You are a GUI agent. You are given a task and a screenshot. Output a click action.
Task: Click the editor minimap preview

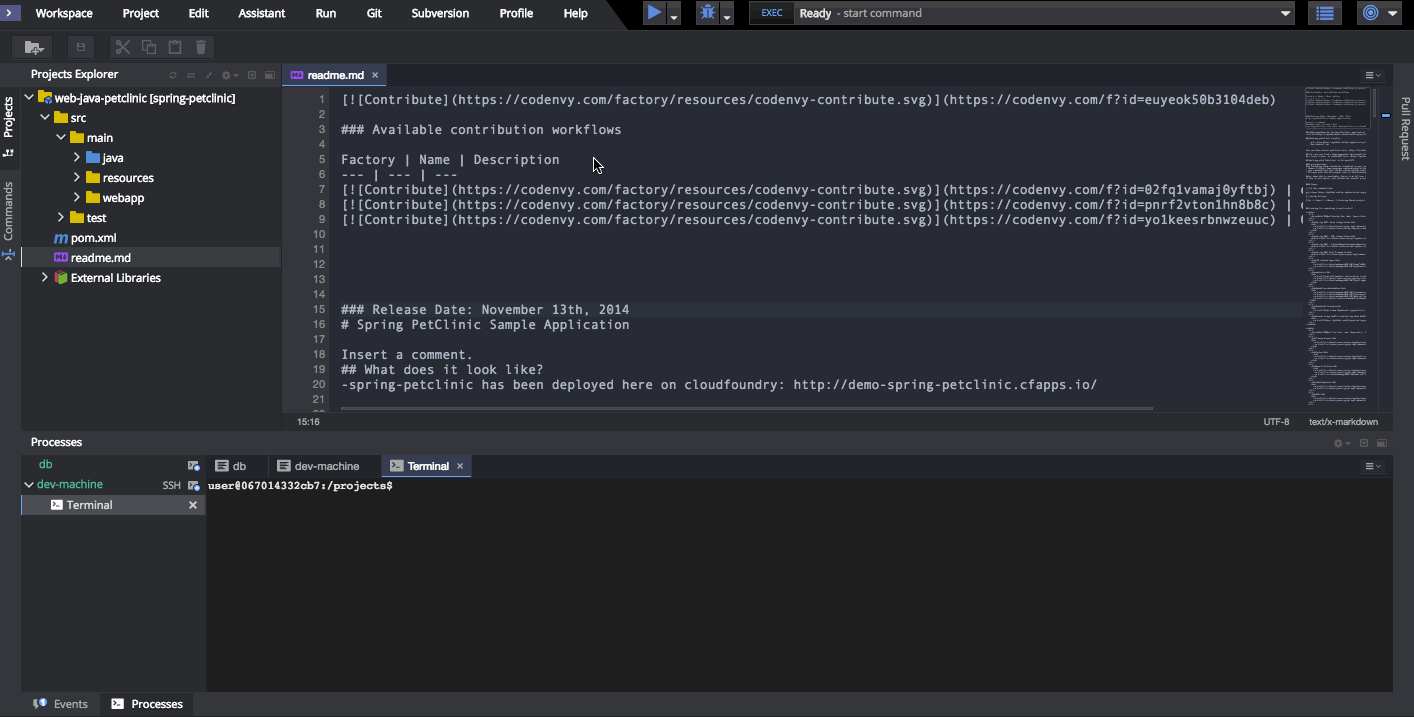pos(1336,247)
